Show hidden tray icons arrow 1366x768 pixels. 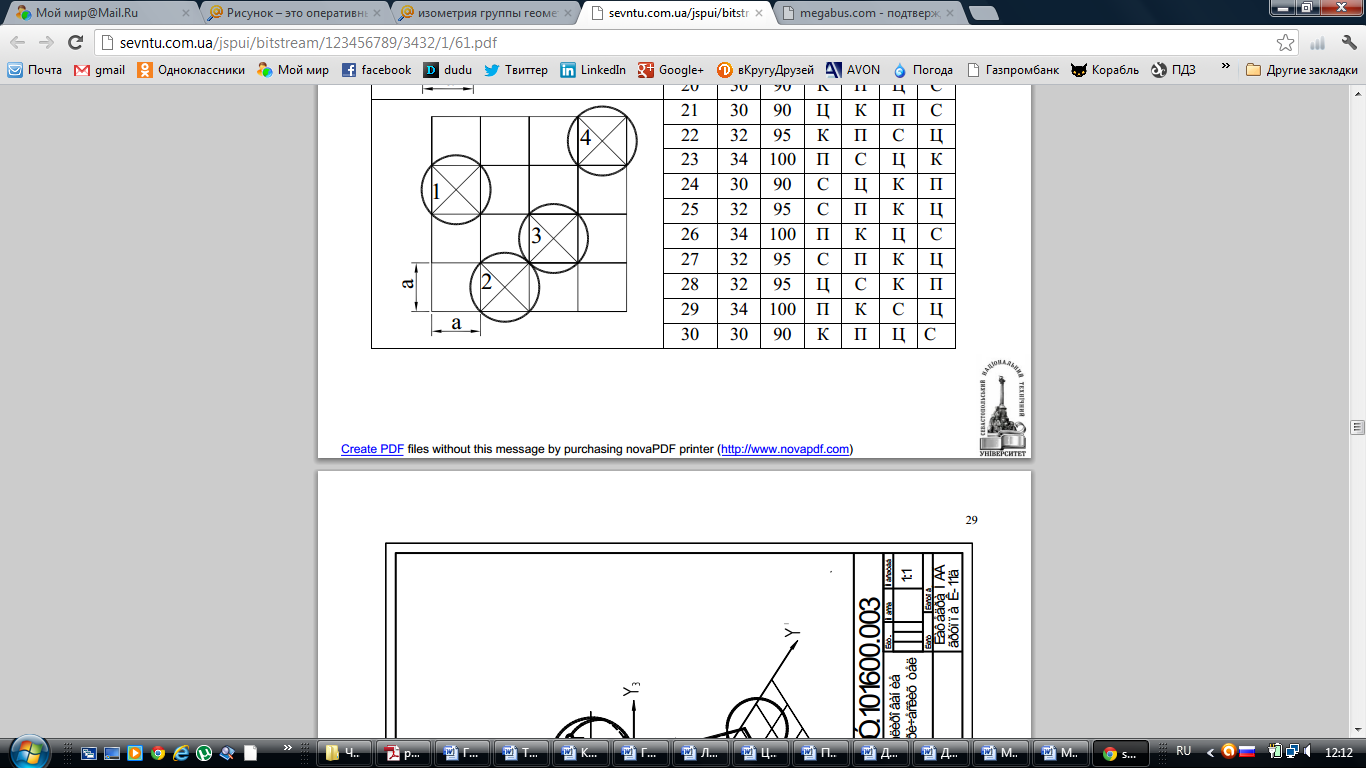(1210, 752)
